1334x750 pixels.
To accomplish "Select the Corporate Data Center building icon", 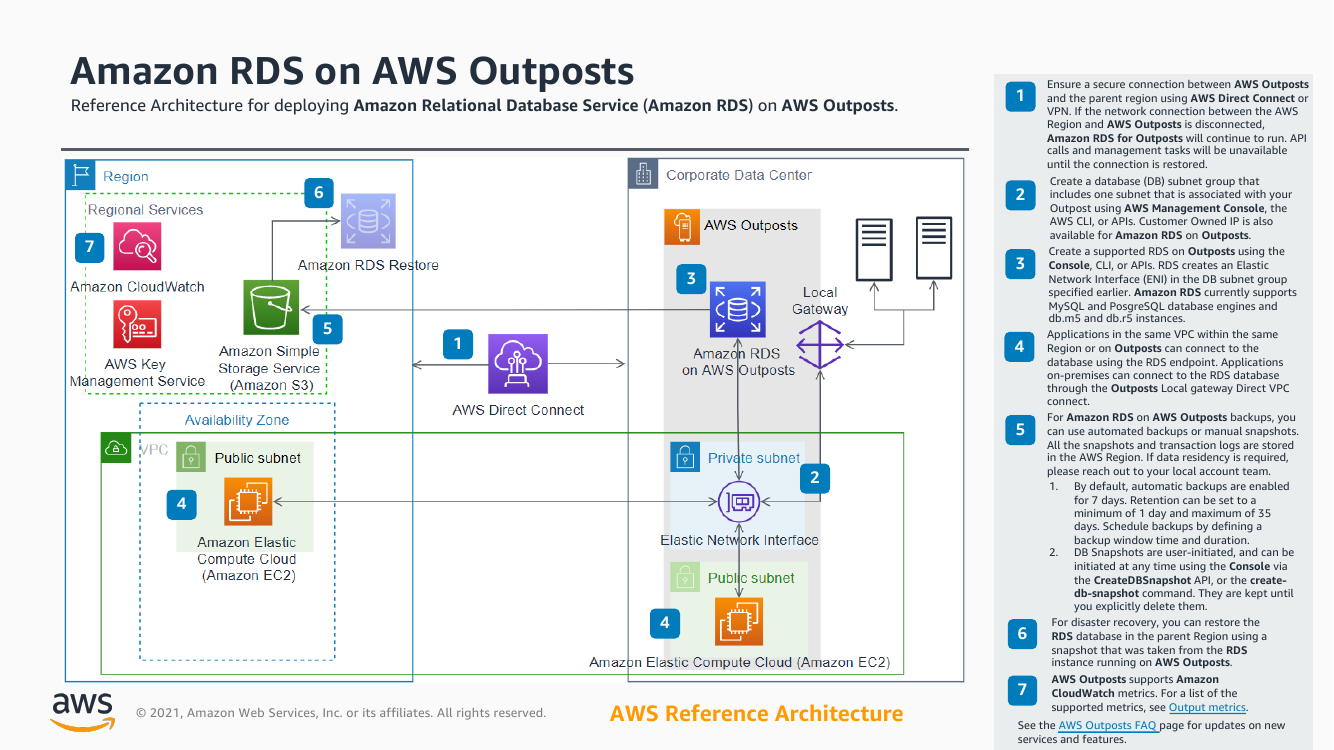I will pos(643,174).
